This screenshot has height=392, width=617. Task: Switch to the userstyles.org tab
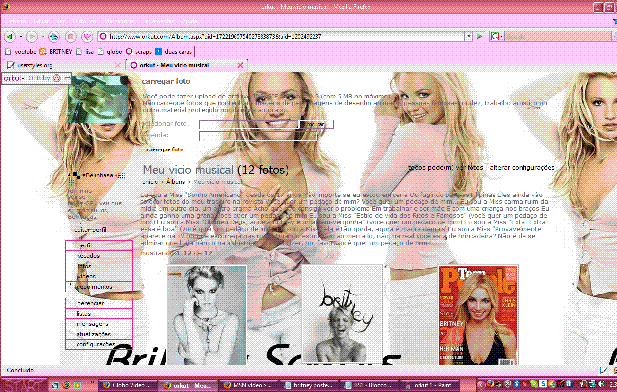click(62, 65)
